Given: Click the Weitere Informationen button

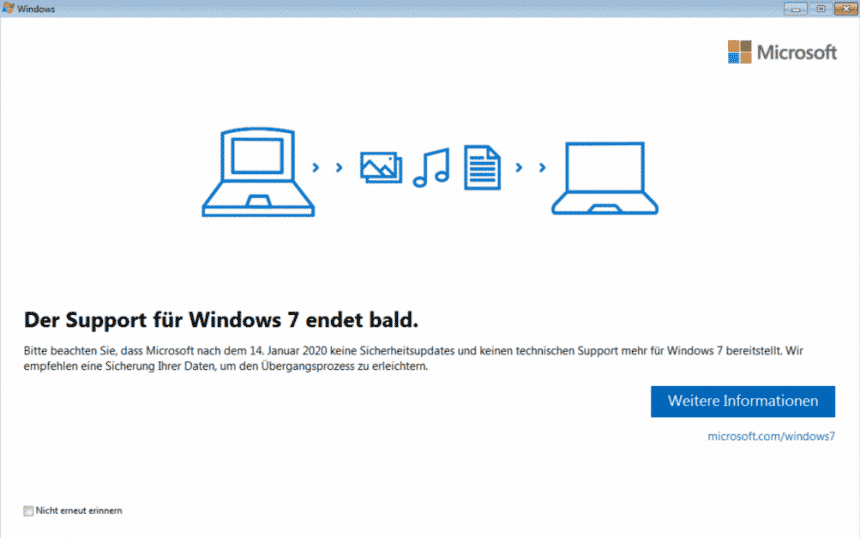Looking at the screenshot, I should pyautogui.click(x=743, y=401).
